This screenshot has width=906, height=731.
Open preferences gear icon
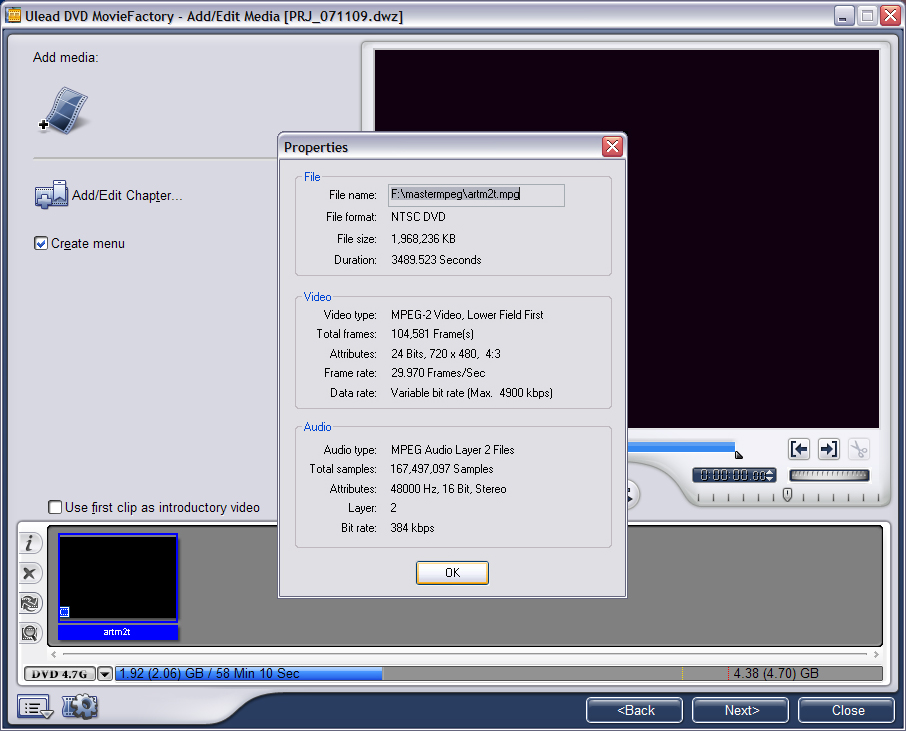(x=80, y=706)
